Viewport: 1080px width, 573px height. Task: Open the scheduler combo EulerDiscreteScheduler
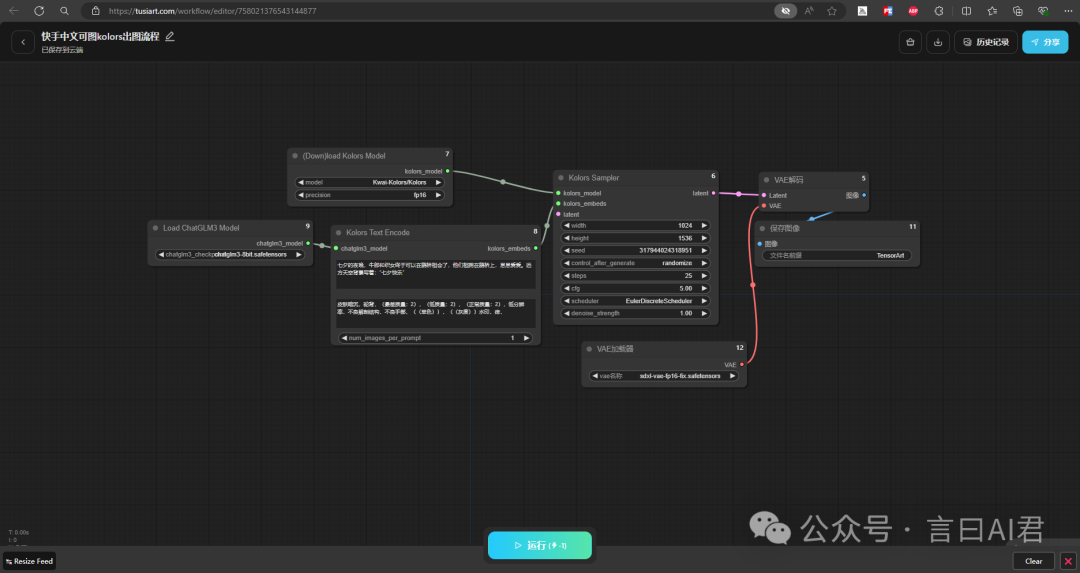(635, 301)
